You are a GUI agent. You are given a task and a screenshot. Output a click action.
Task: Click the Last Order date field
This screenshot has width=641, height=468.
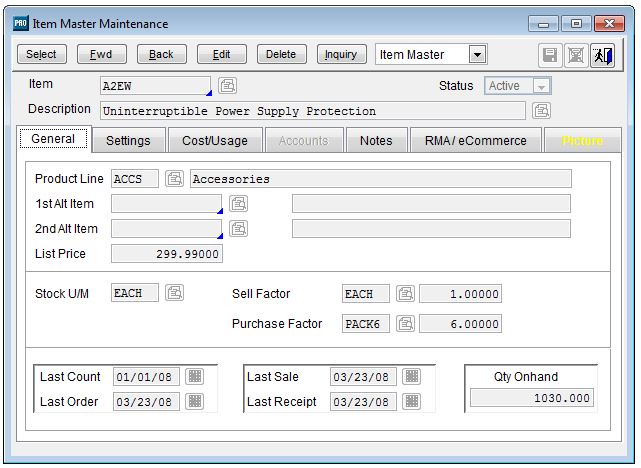click(x=146, y=402)
